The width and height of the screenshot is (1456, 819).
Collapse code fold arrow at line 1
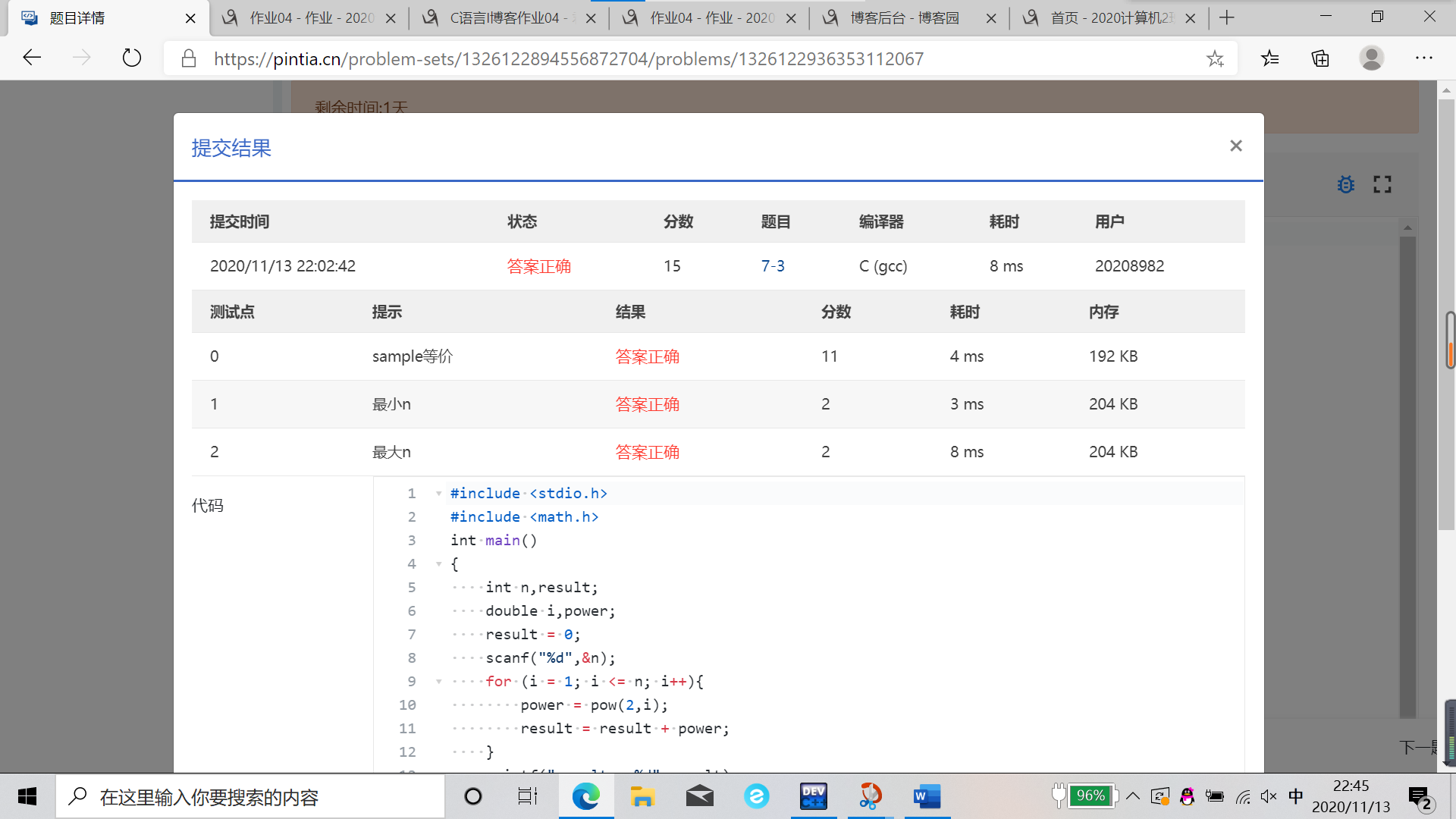pyautogui.click(x=438, y=494)
